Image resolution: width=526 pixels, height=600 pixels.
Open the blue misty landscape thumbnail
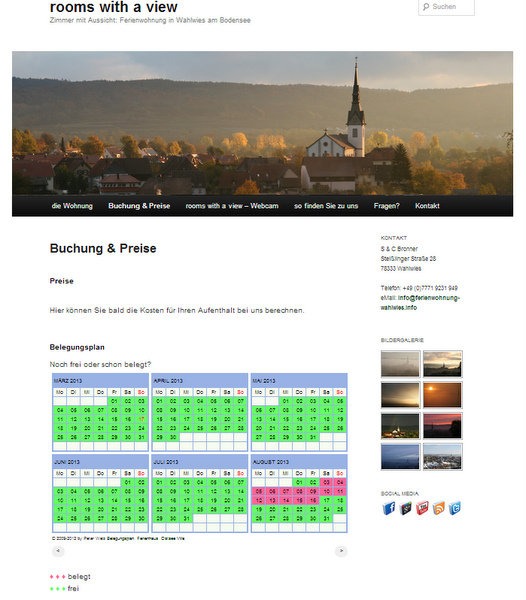tap(400, 457)
